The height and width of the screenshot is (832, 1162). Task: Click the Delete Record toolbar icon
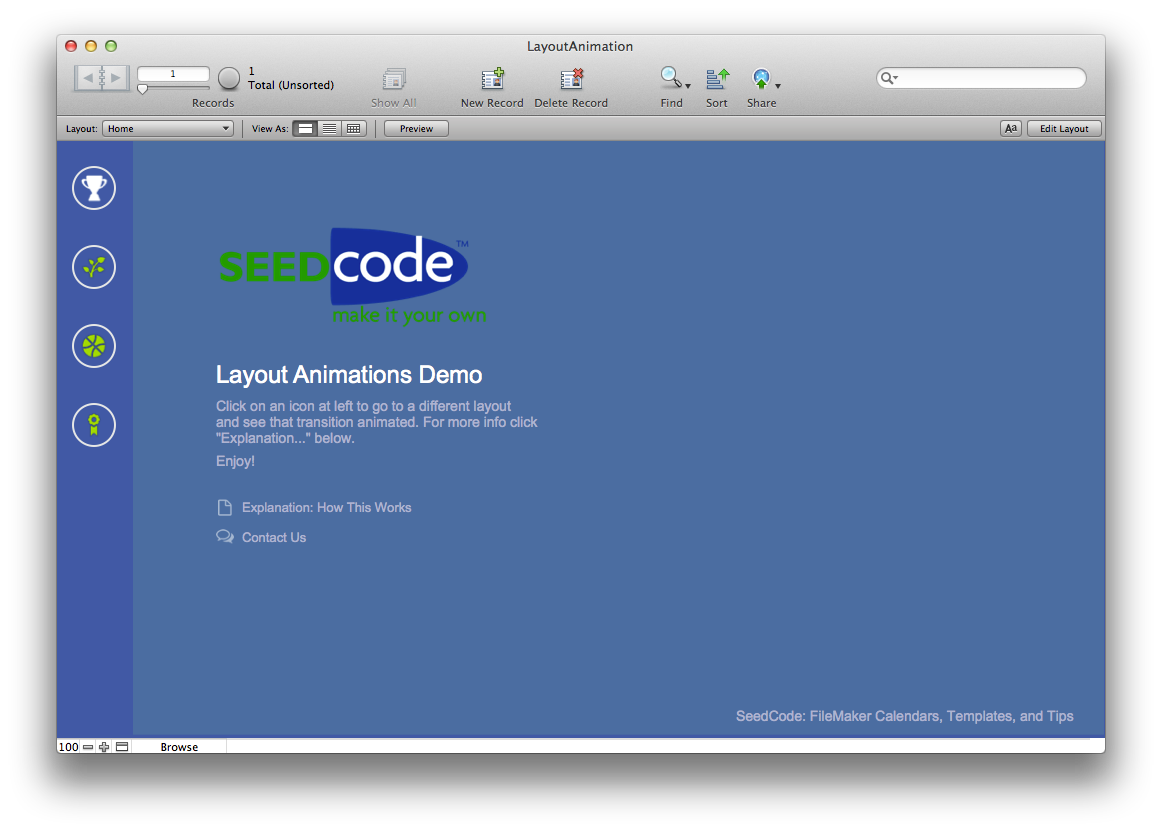(x=571, y=80)
